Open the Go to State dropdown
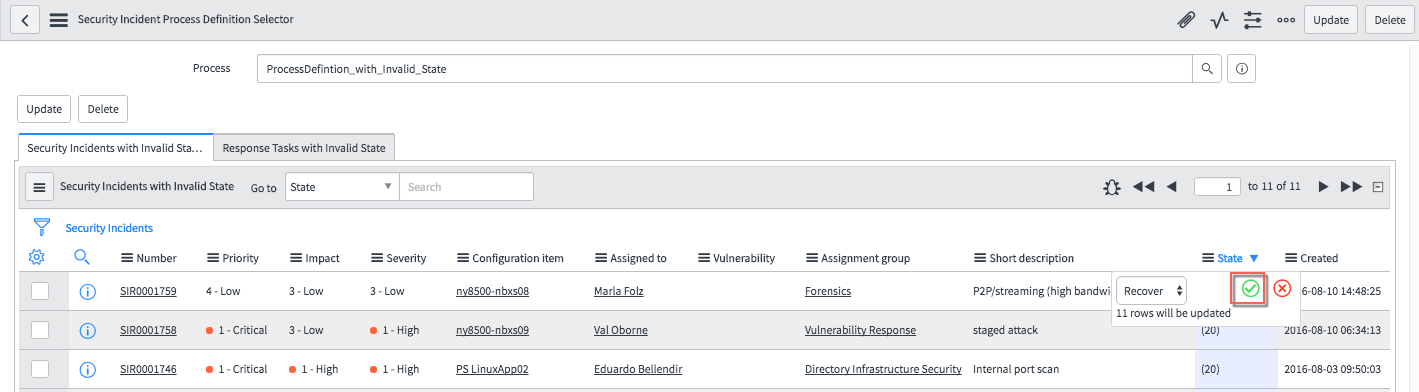The image size is (1419, 392). (342, 186)
